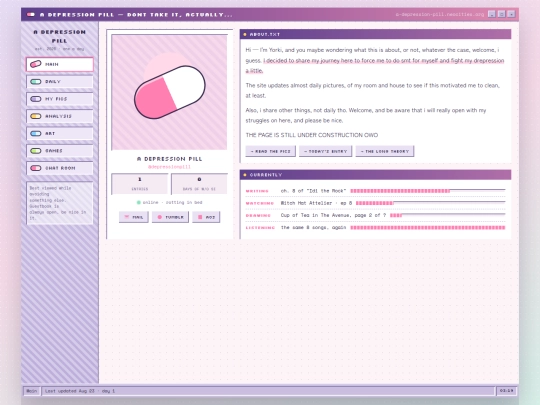Open the Read the Fics button

pyautogui.click(x=270, y=151)
